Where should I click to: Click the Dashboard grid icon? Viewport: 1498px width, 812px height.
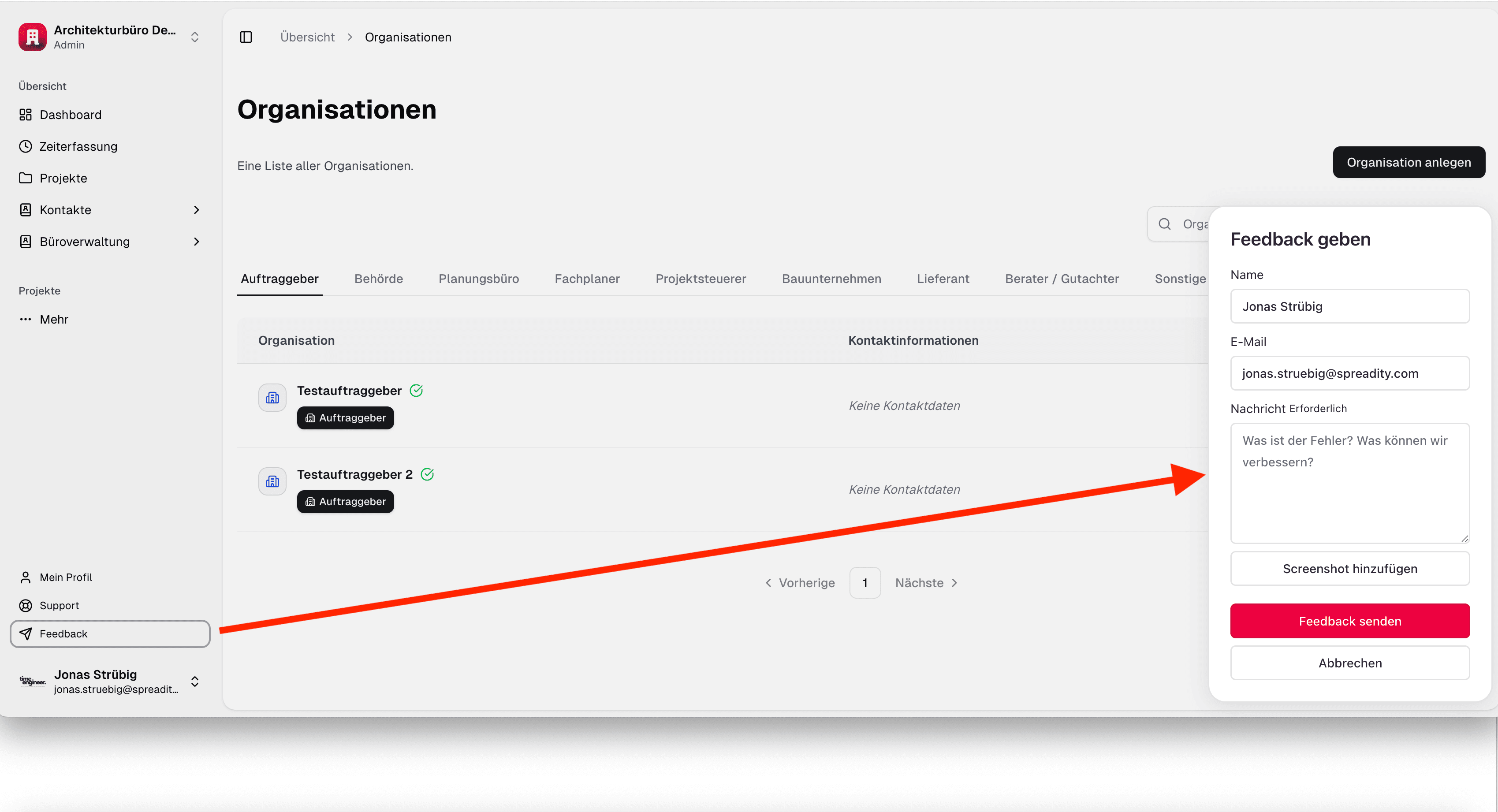[26, 115]
